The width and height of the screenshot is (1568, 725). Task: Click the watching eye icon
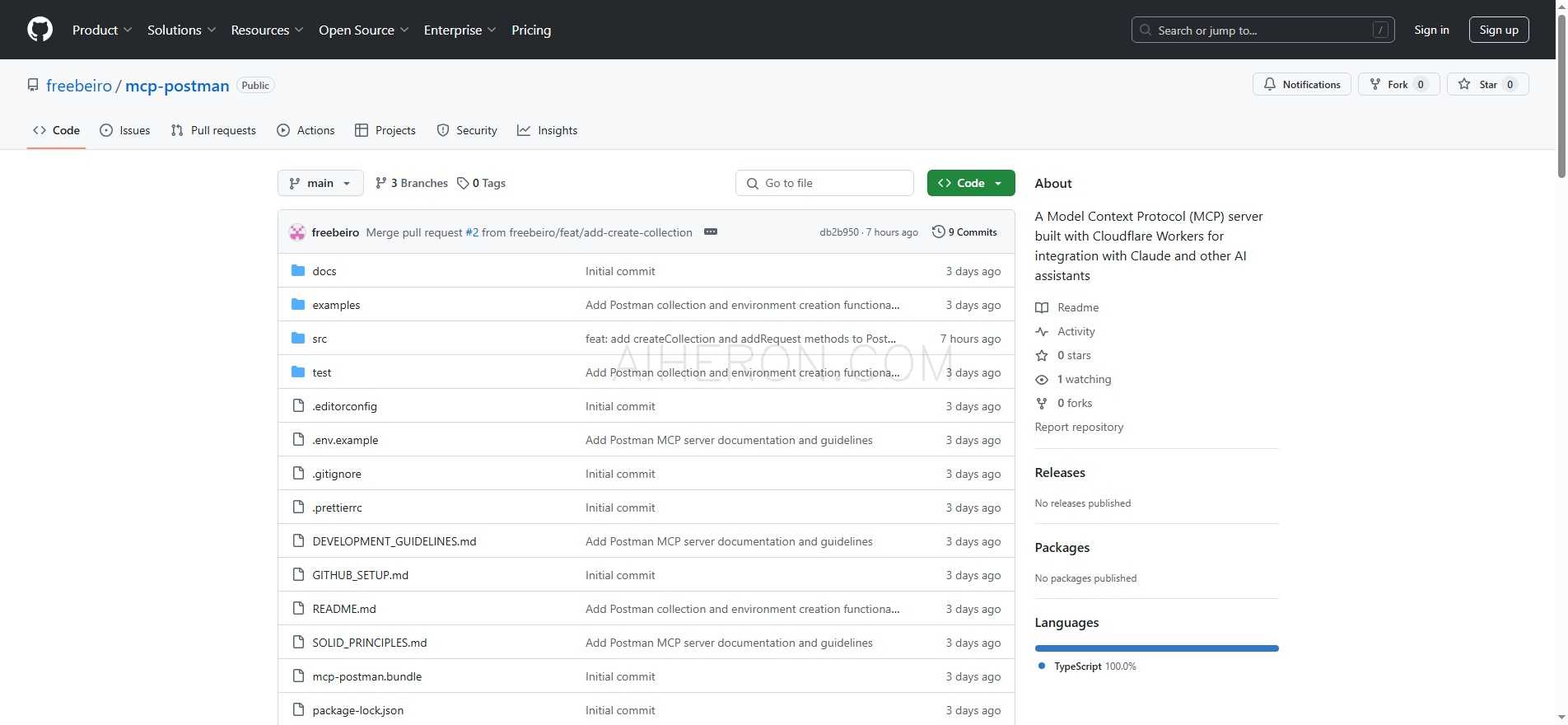[x=1042, y=379]
